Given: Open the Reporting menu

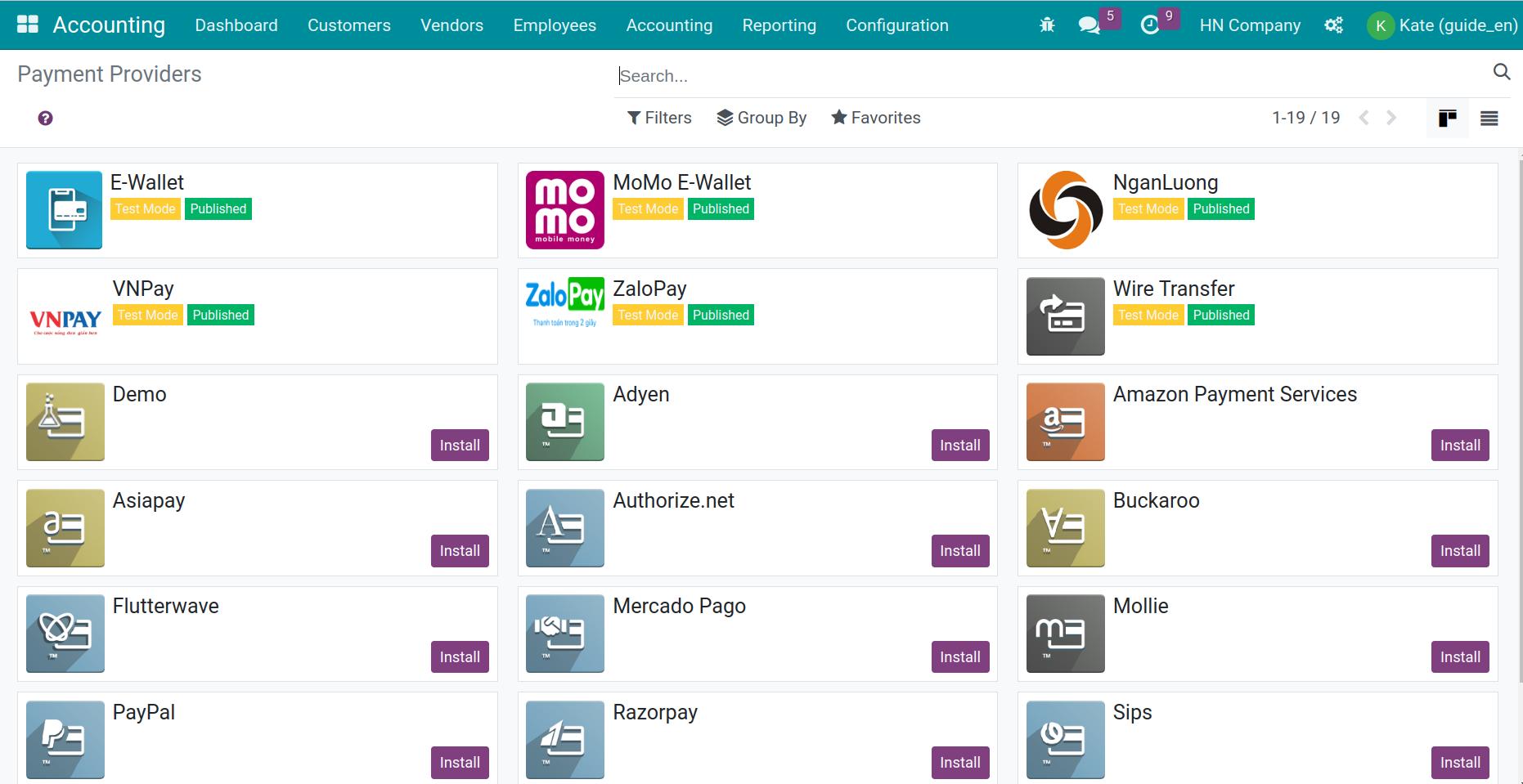Looking at the screenshot, I should click(779, 25).
